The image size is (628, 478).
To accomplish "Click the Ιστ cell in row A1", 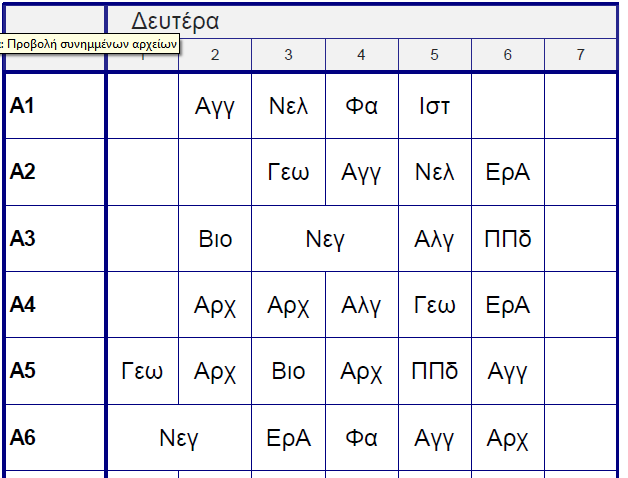I will [x=434, y=105].
